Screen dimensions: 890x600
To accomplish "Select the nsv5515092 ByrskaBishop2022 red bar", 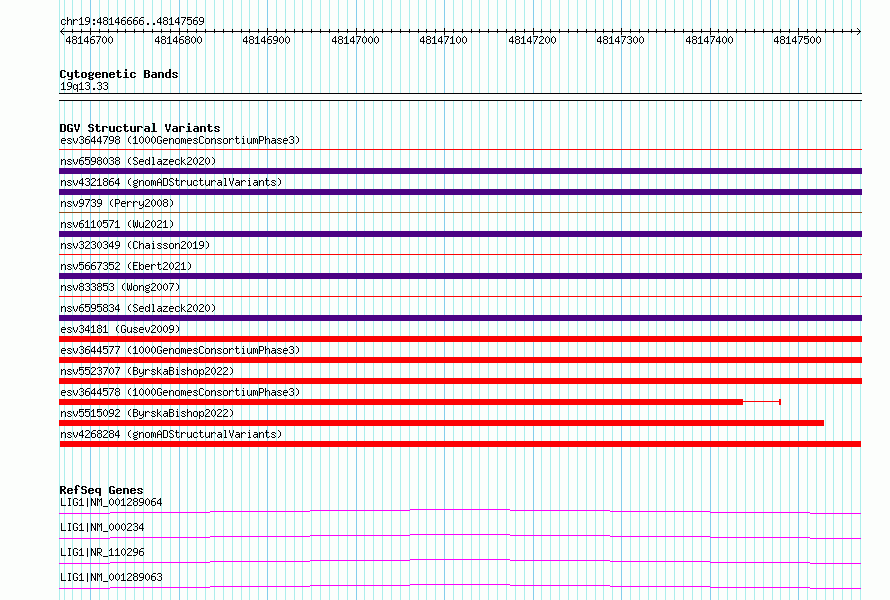I will [x=442, y=423].
